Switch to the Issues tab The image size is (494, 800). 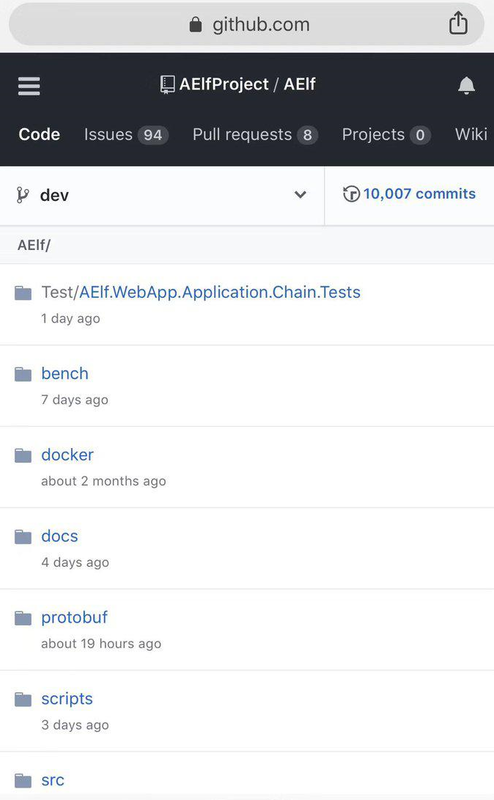coord(126,135)
